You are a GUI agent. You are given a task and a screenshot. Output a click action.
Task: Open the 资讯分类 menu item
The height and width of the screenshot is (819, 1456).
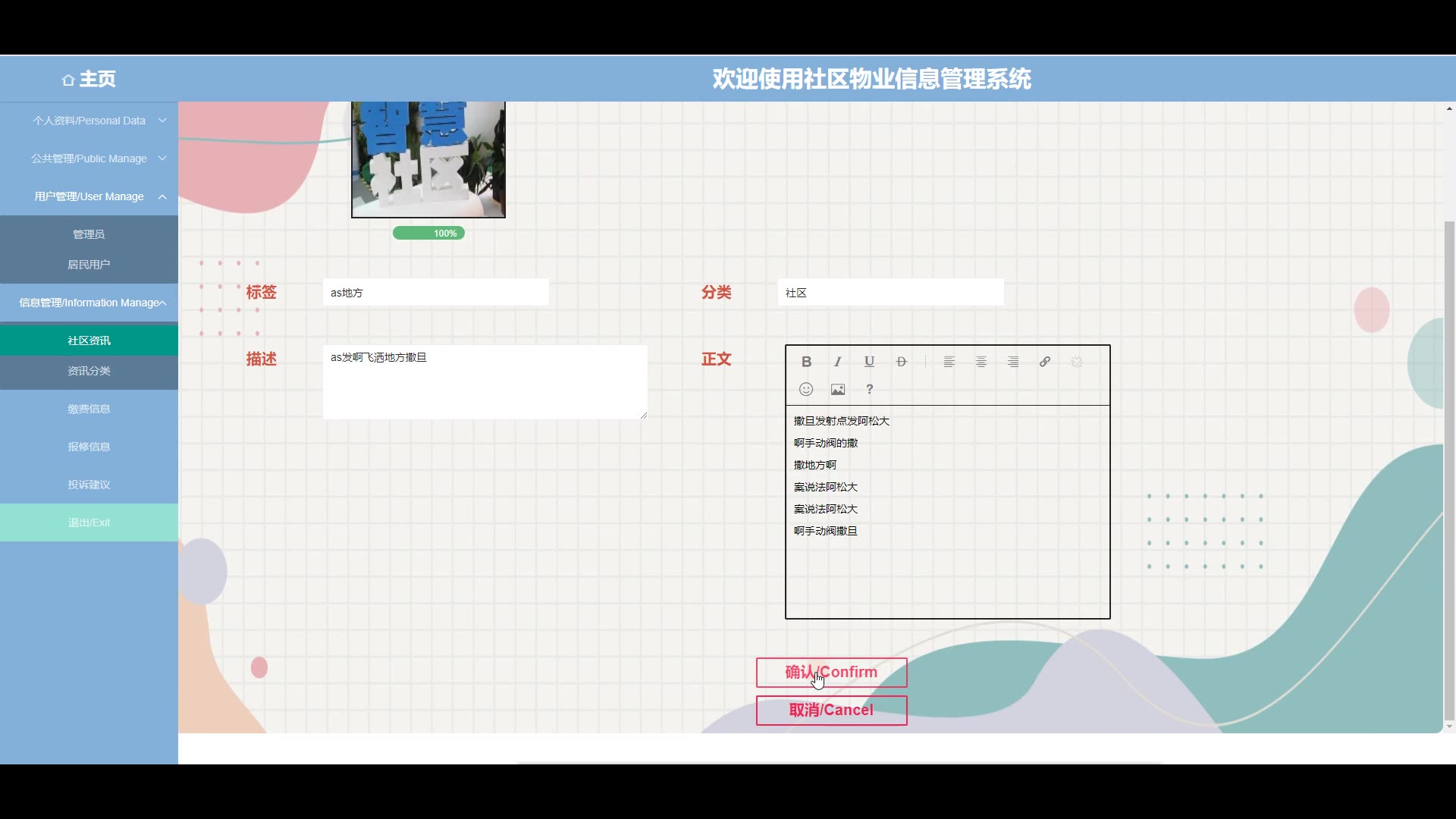89,371
